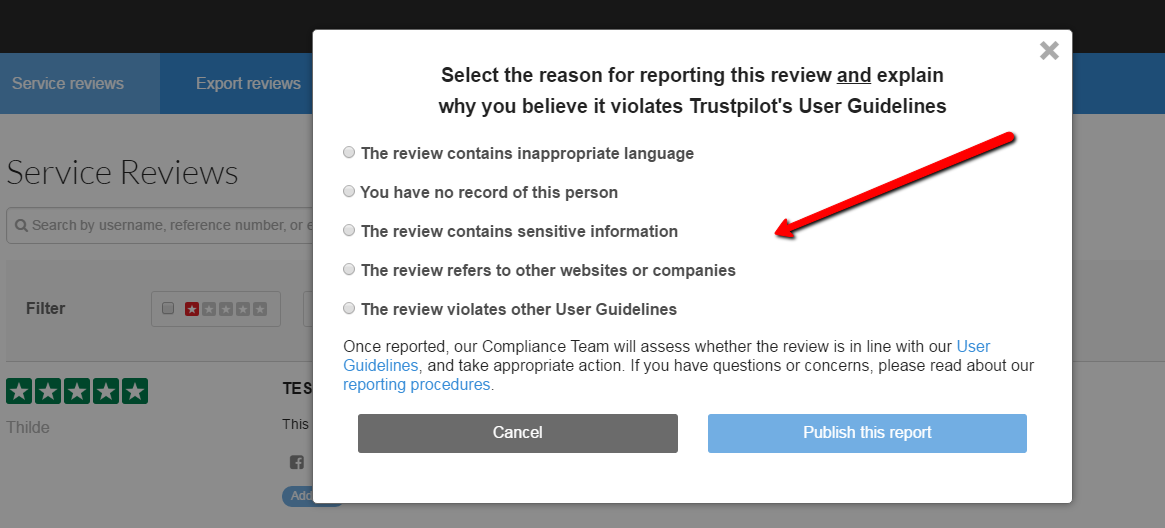Tick the one-star filter checkbox
1165x528 pixels.
[x=168, y=308]
